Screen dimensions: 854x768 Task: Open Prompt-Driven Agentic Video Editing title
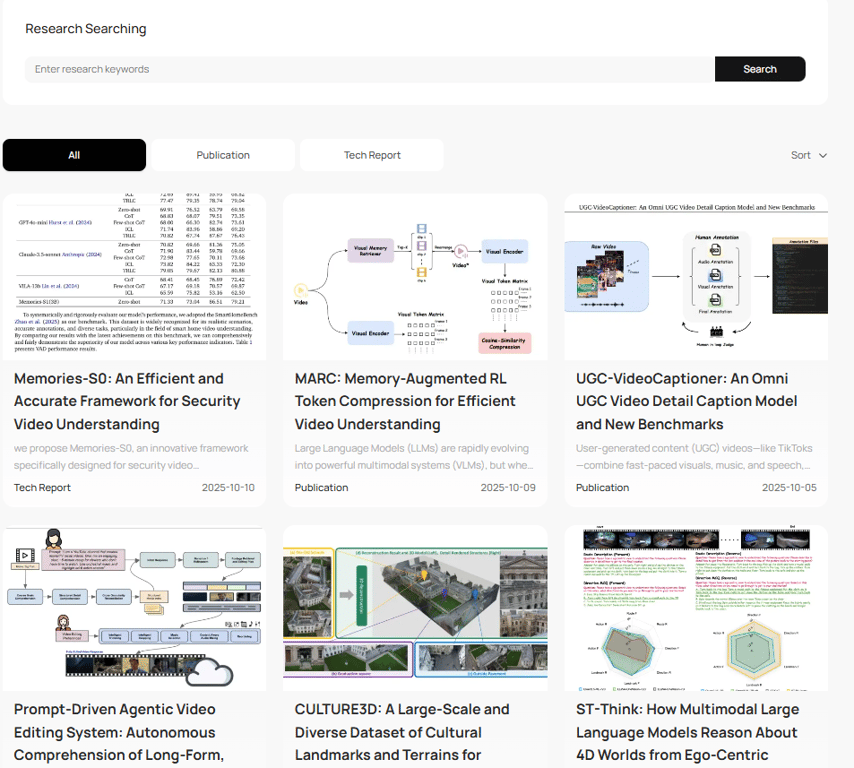click(119, 732)
